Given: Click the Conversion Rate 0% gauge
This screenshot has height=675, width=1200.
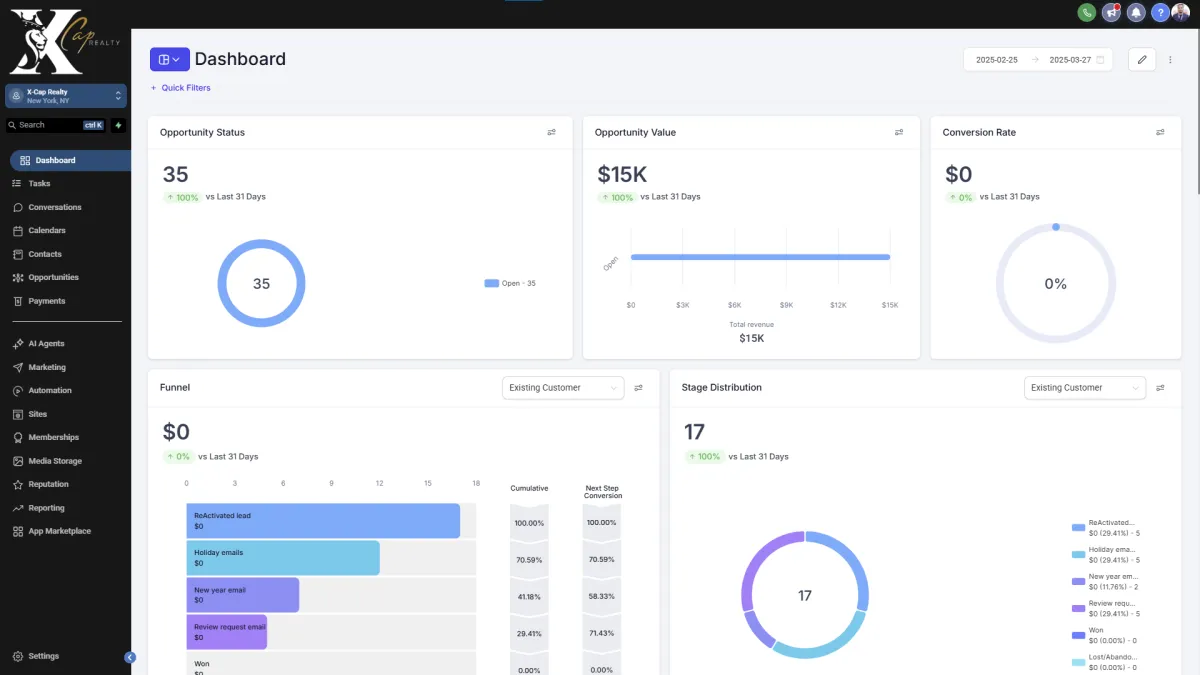Looking at the screenshot, I should tap(1056, 283).
